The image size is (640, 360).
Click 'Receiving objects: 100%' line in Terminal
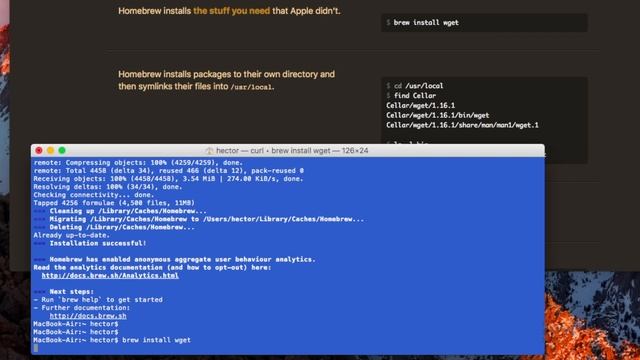(x=169, y=179)
